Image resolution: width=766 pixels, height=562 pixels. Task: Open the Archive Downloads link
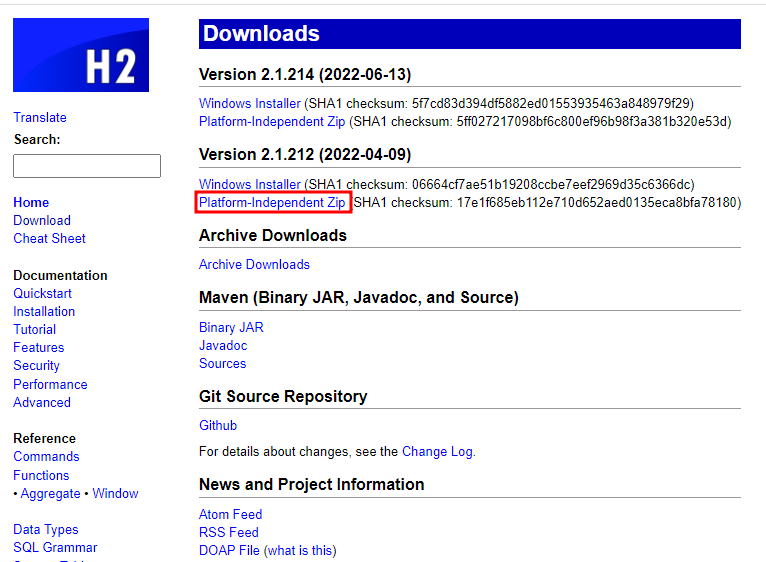(255, 264)
